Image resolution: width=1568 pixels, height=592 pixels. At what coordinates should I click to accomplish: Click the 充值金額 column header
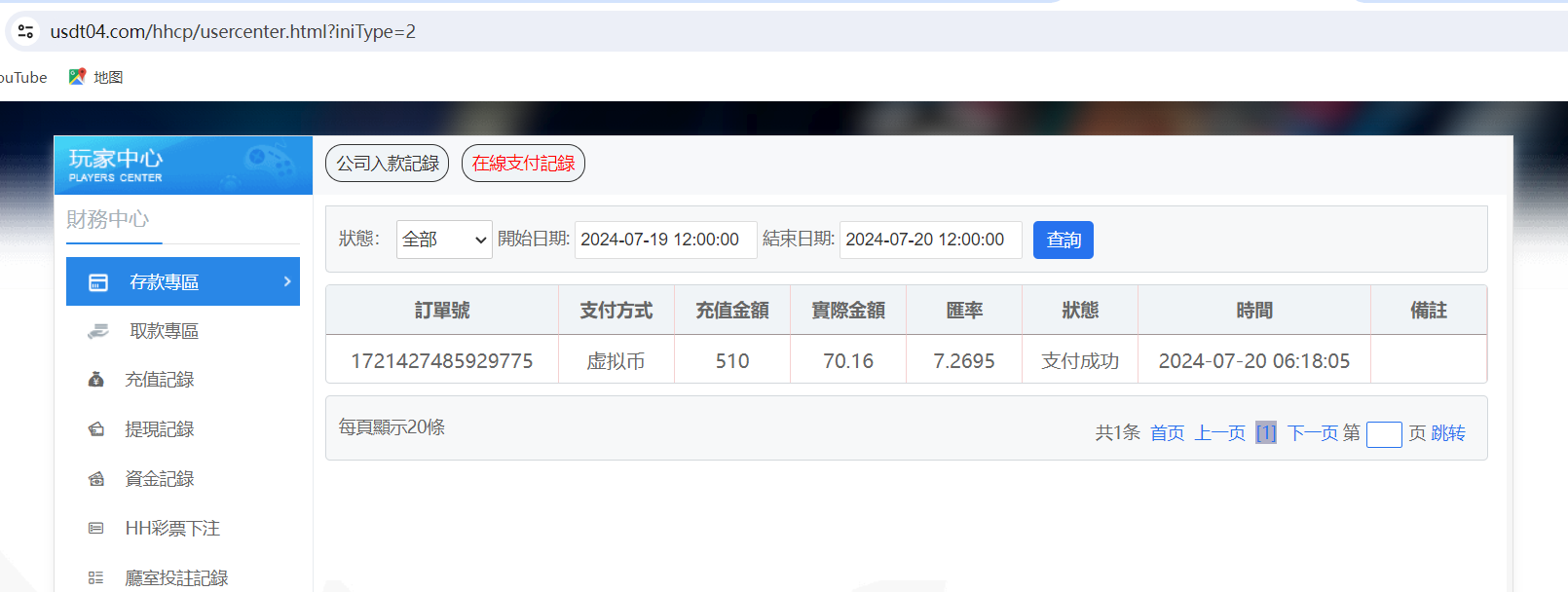732,311
